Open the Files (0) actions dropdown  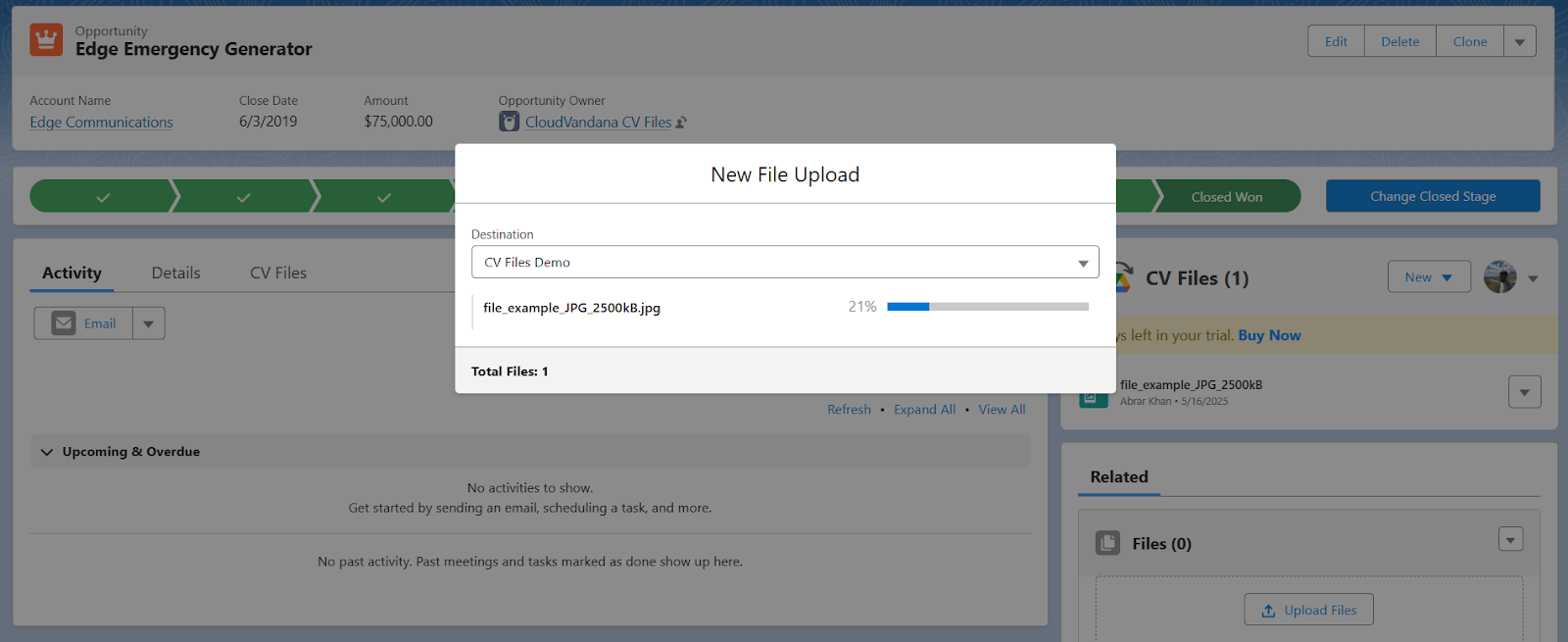click(x=1510, y=539)
